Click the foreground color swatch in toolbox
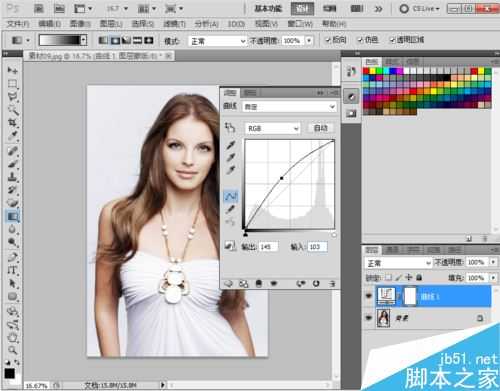 point(9,374)
